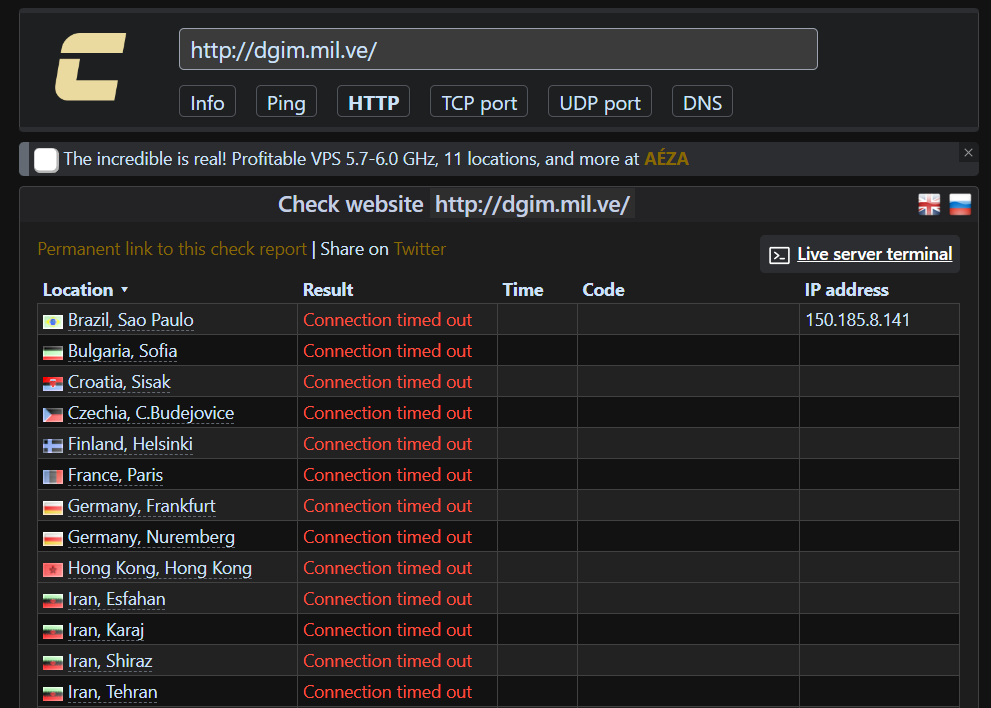Open the Iran, Tehran node

click(x=112, y=692)
